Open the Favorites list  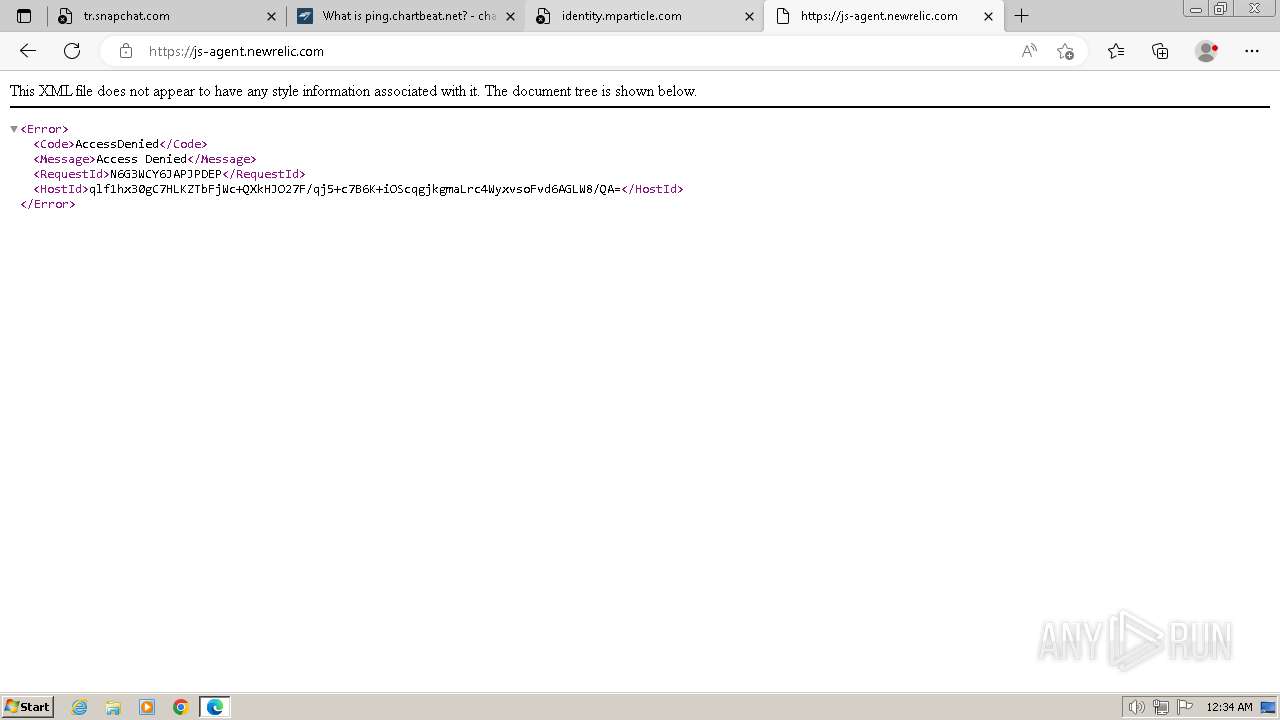(1116, 51)
